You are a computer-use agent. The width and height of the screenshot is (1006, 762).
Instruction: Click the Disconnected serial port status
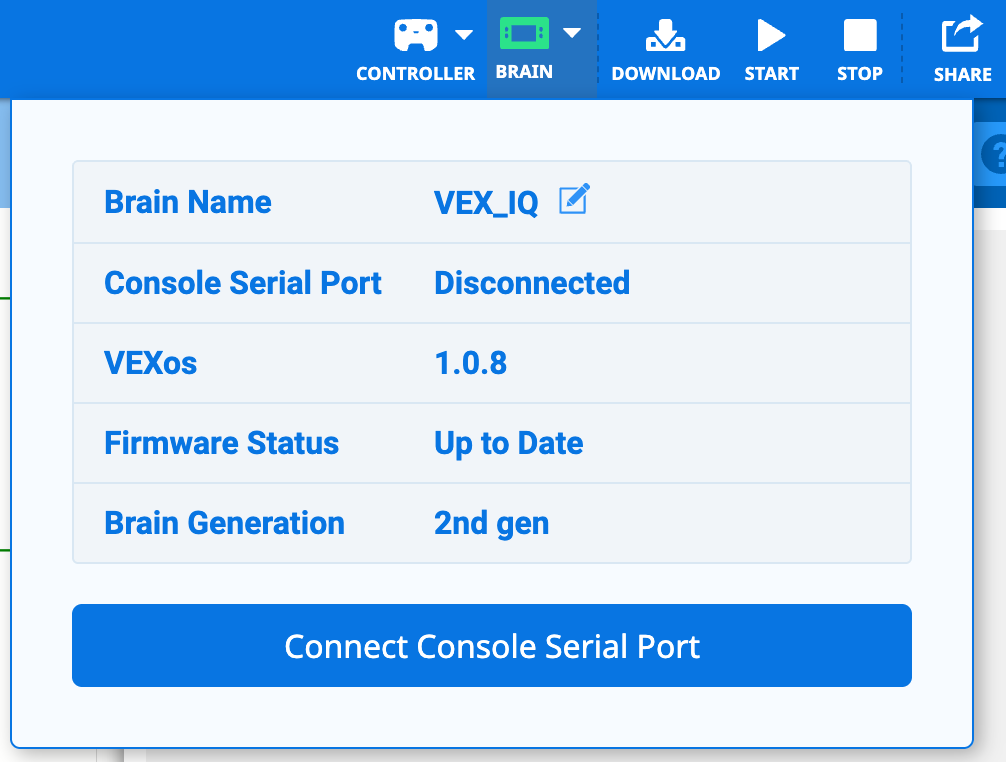coord(531,283)
